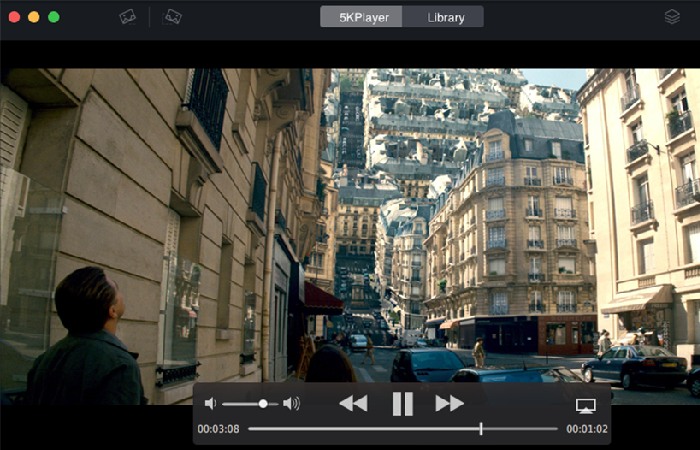
Task: Maximize the window with the green button
Action: pyautogui.click(x=54, y=17)
